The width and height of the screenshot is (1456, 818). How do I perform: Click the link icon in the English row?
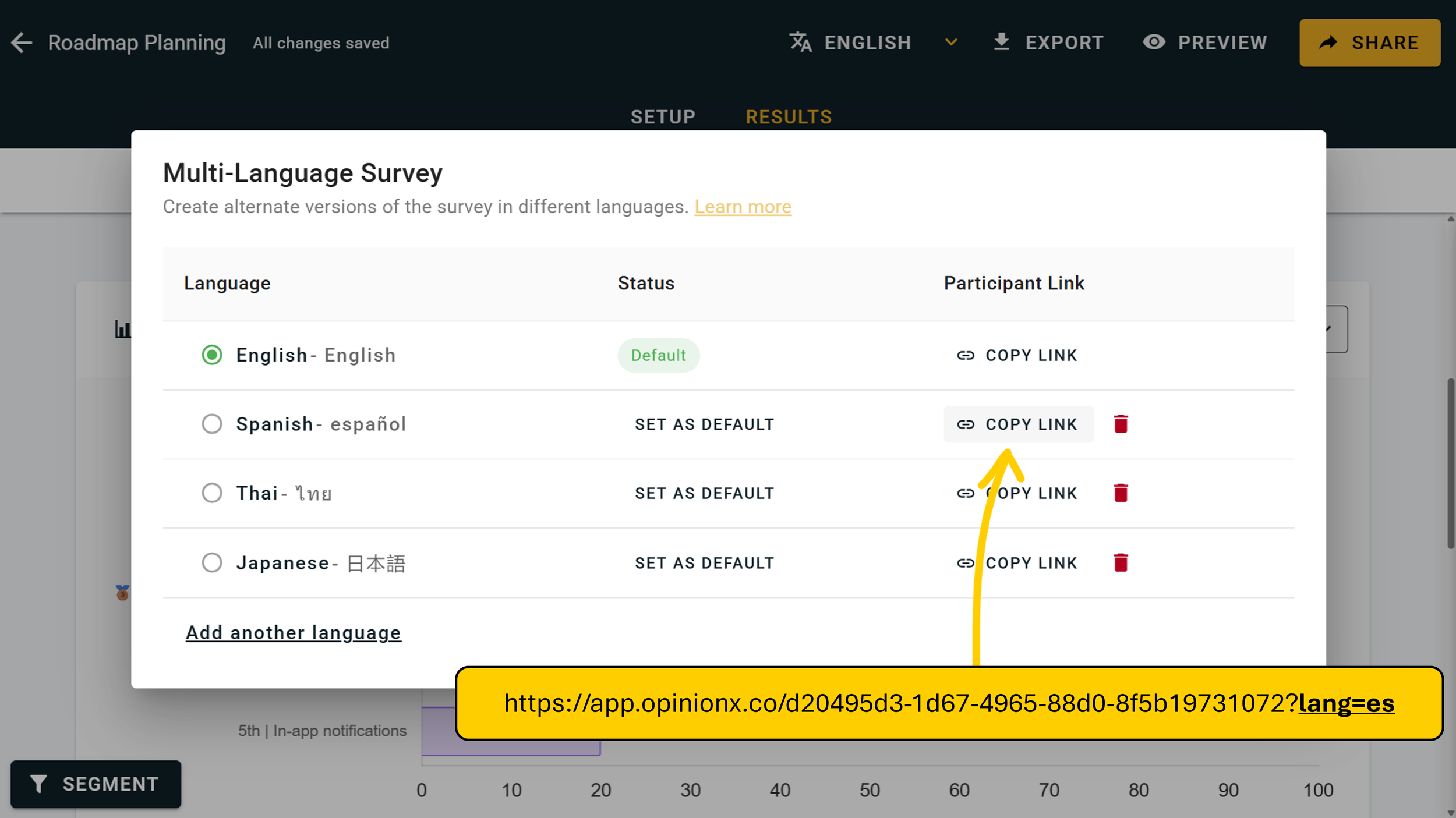pyautogui.click(x=965, y=355)
